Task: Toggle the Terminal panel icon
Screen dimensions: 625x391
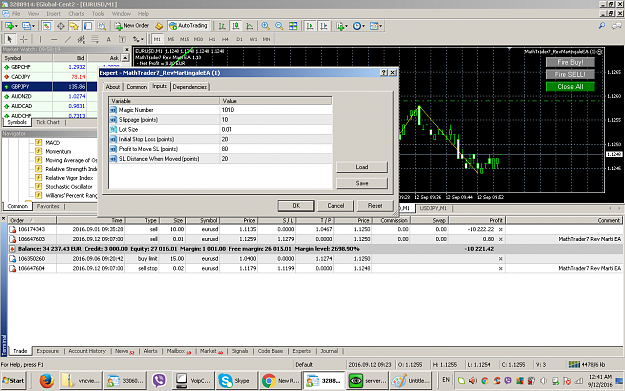Action: click(x=88, y=26)
